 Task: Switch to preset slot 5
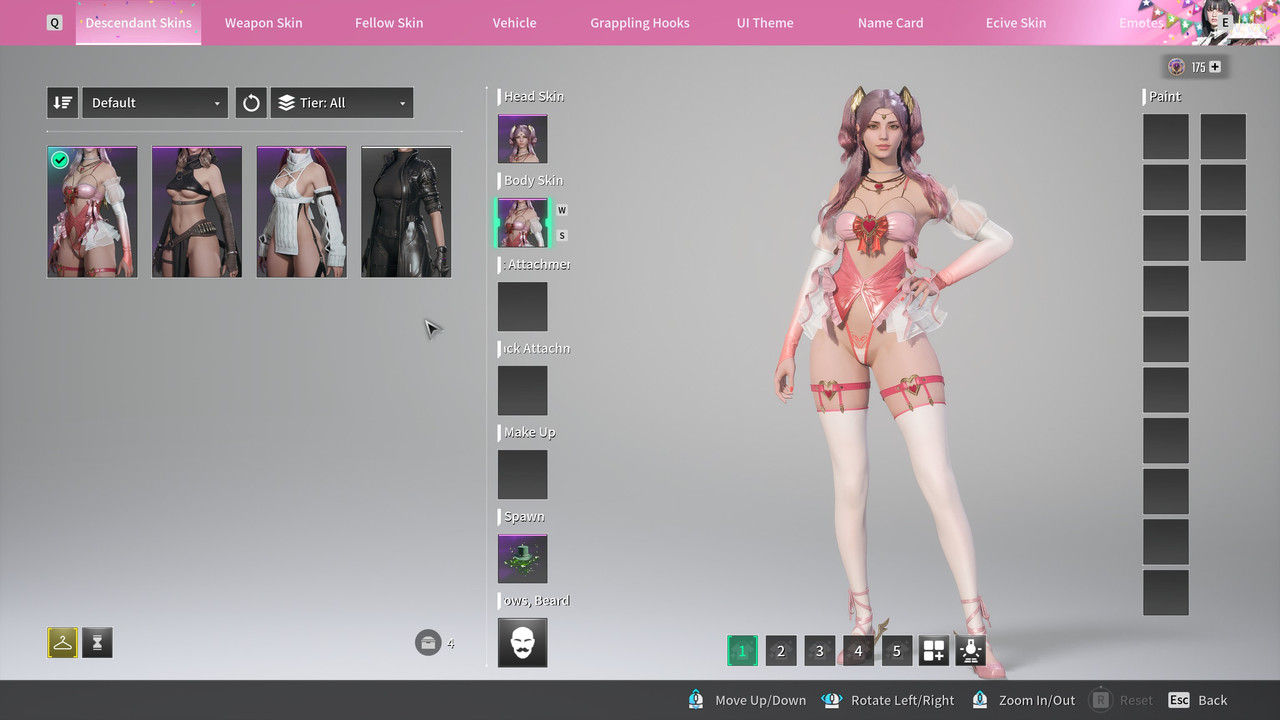point(896,651)
